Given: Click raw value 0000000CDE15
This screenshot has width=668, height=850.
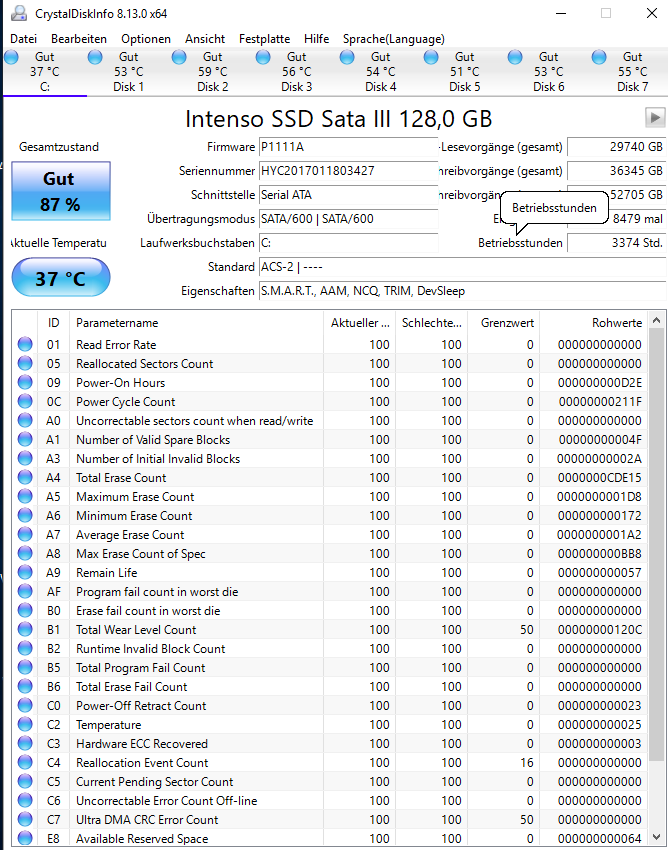Looking at the screenshot, I should [600, 478].
